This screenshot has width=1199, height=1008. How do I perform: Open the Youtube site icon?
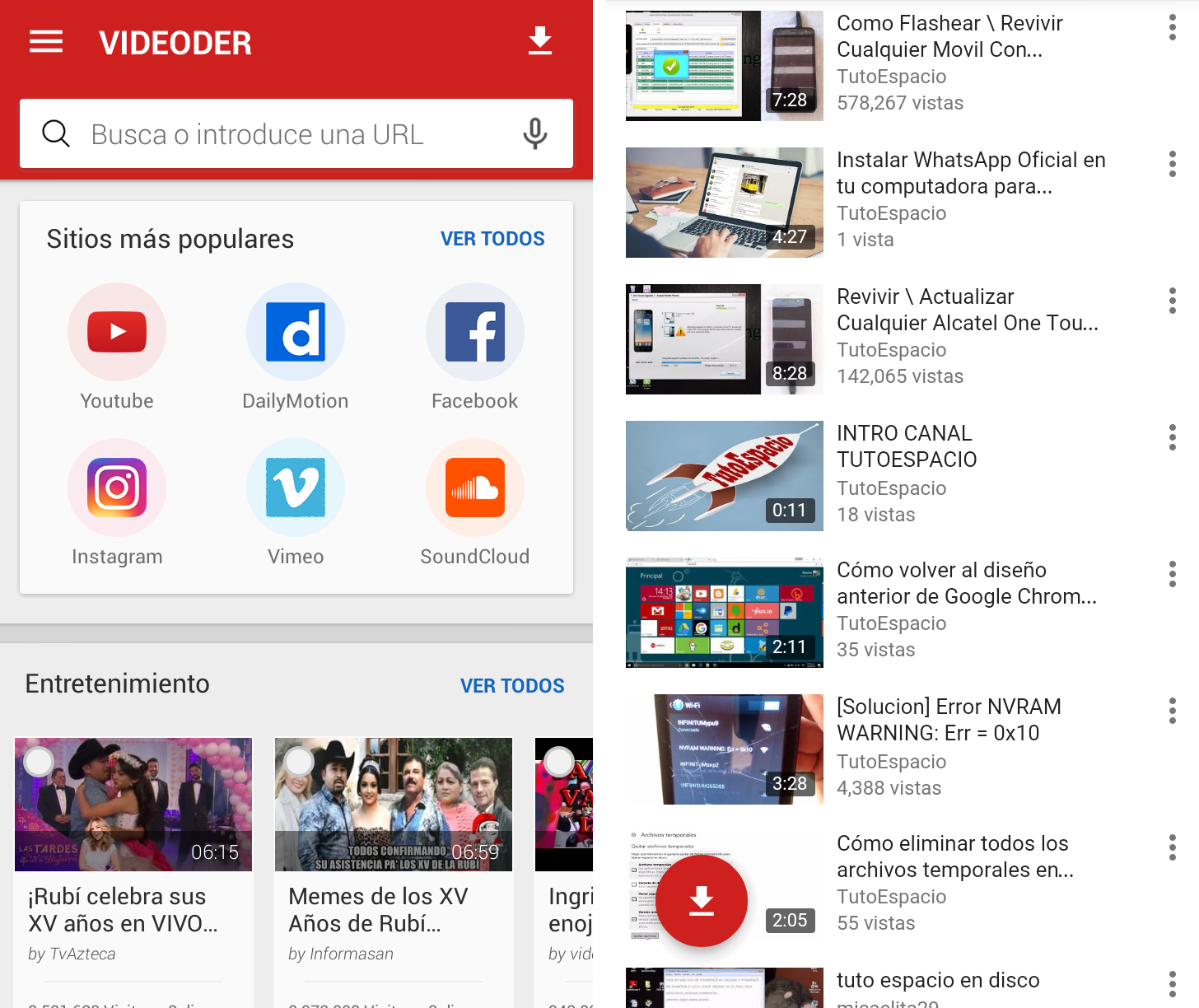[x=117, y=332]
